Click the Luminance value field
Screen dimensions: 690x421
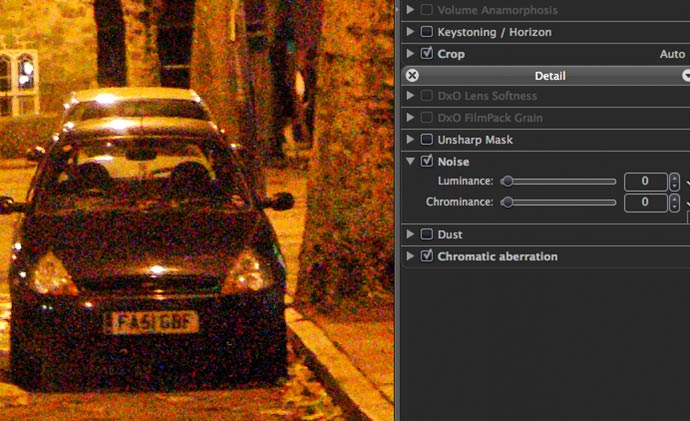[x=645, y=181]
